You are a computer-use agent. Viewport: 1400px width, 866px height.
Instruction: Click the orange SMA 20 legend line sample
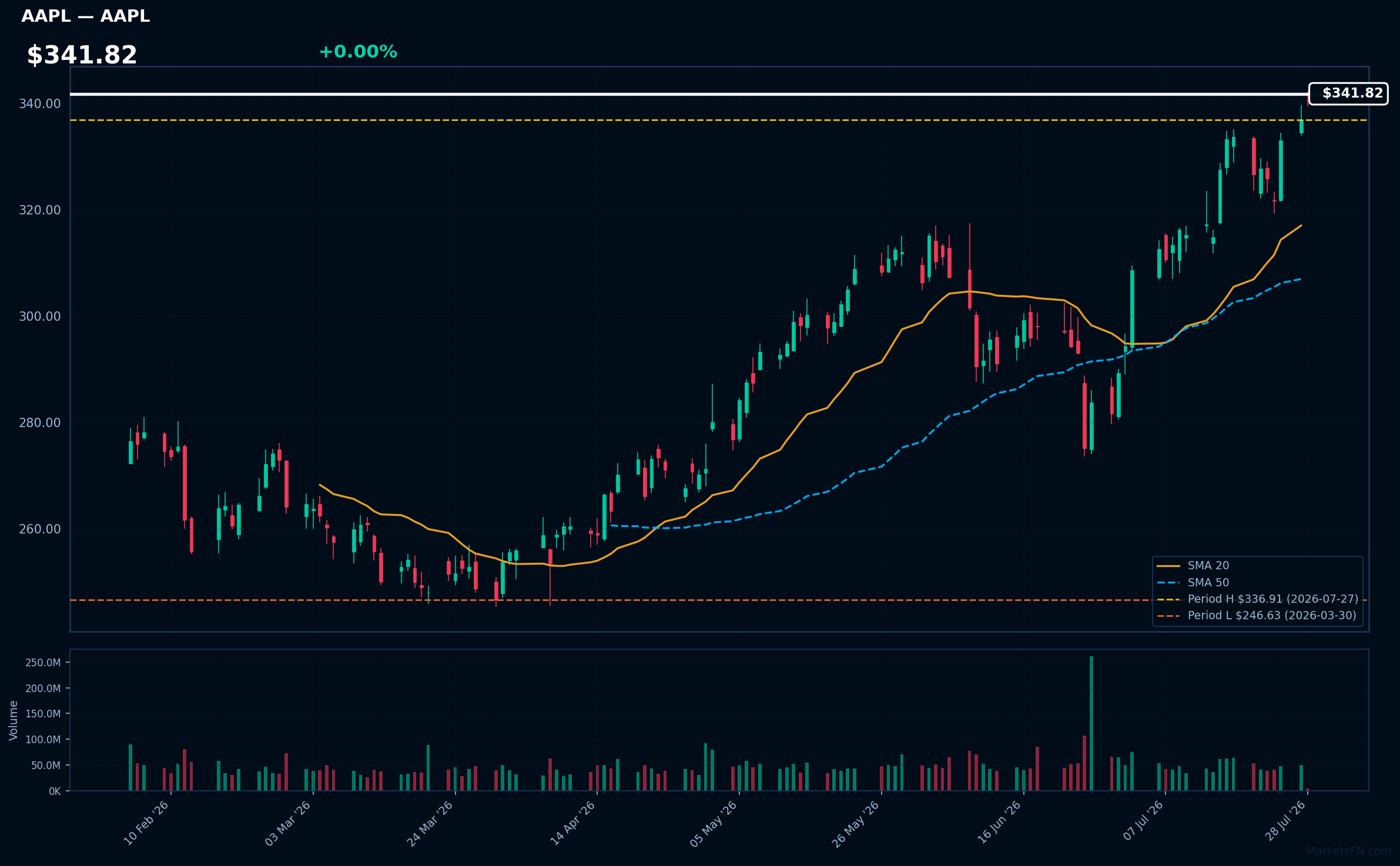(1168, 566)
